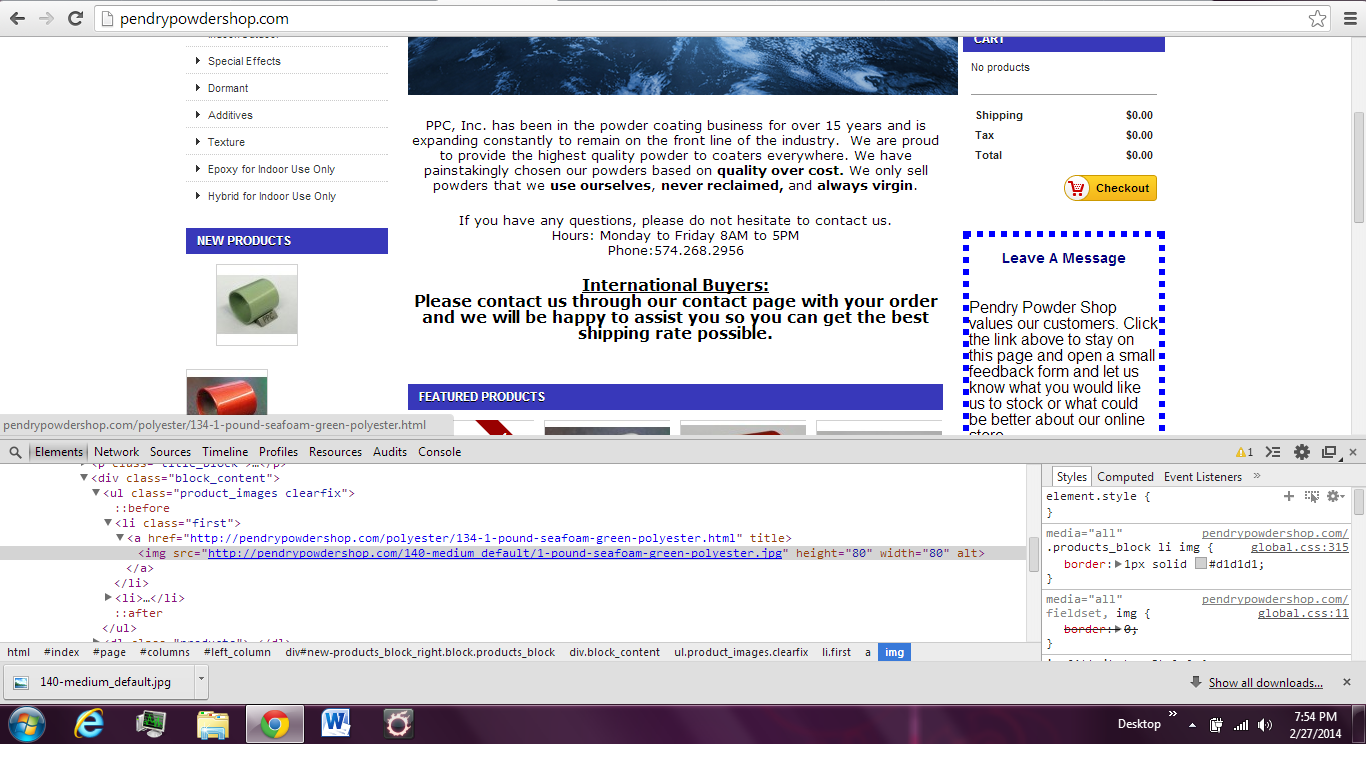Open the Dormant category link

coord(228,88)
